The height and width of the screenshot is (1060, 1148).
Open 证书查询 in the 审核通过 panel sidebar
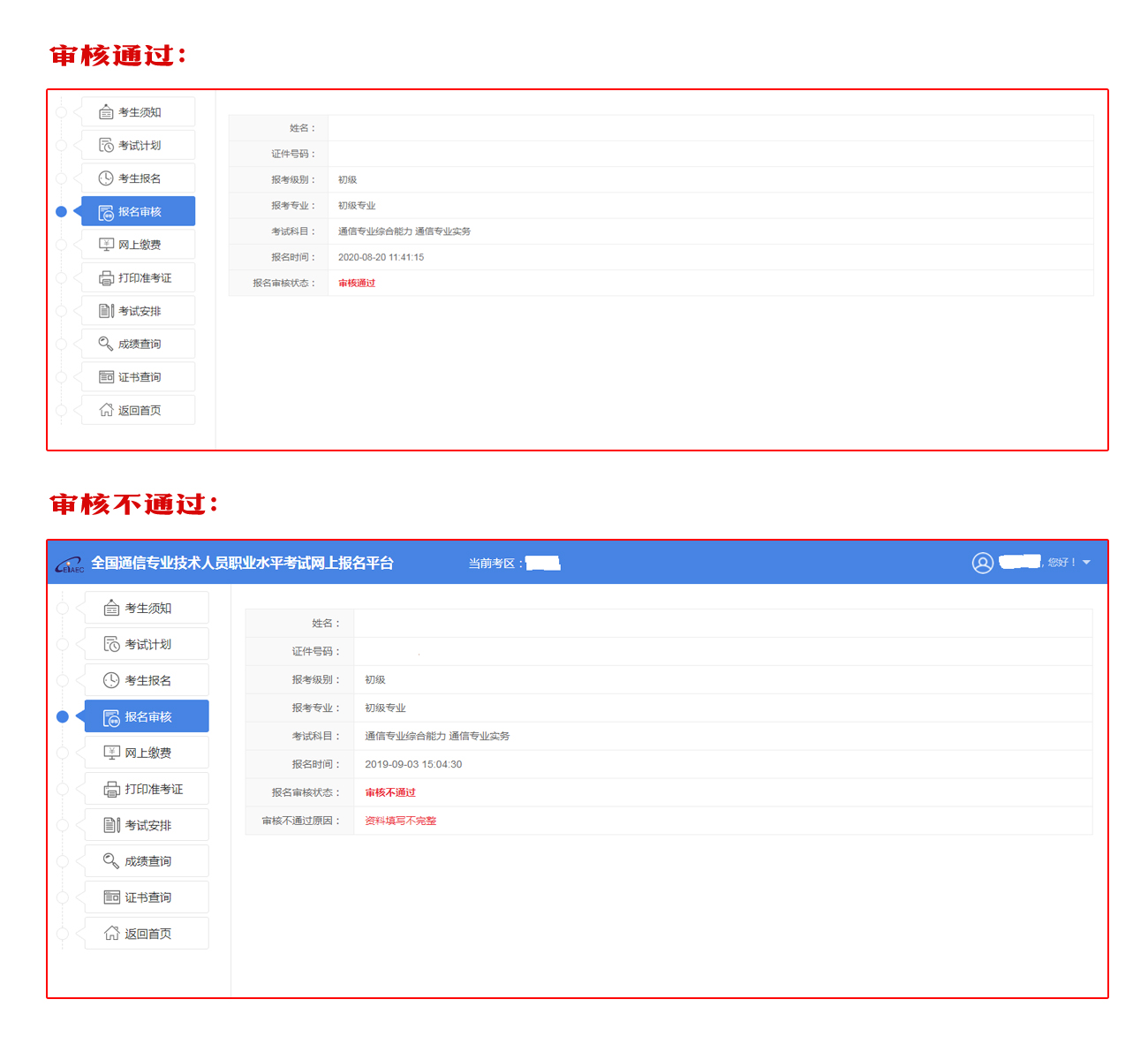point(138,377)
